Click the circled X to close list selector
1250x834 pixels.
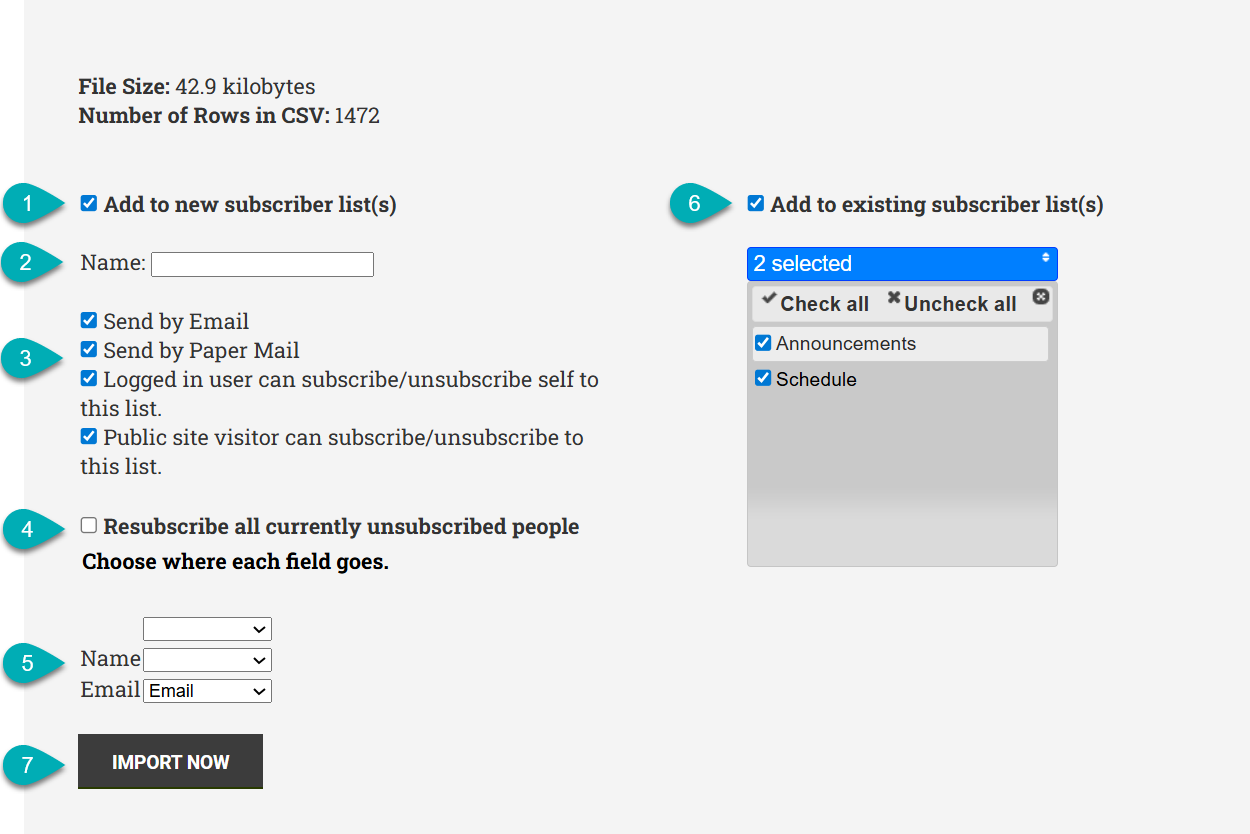[x=1040, y=297]
